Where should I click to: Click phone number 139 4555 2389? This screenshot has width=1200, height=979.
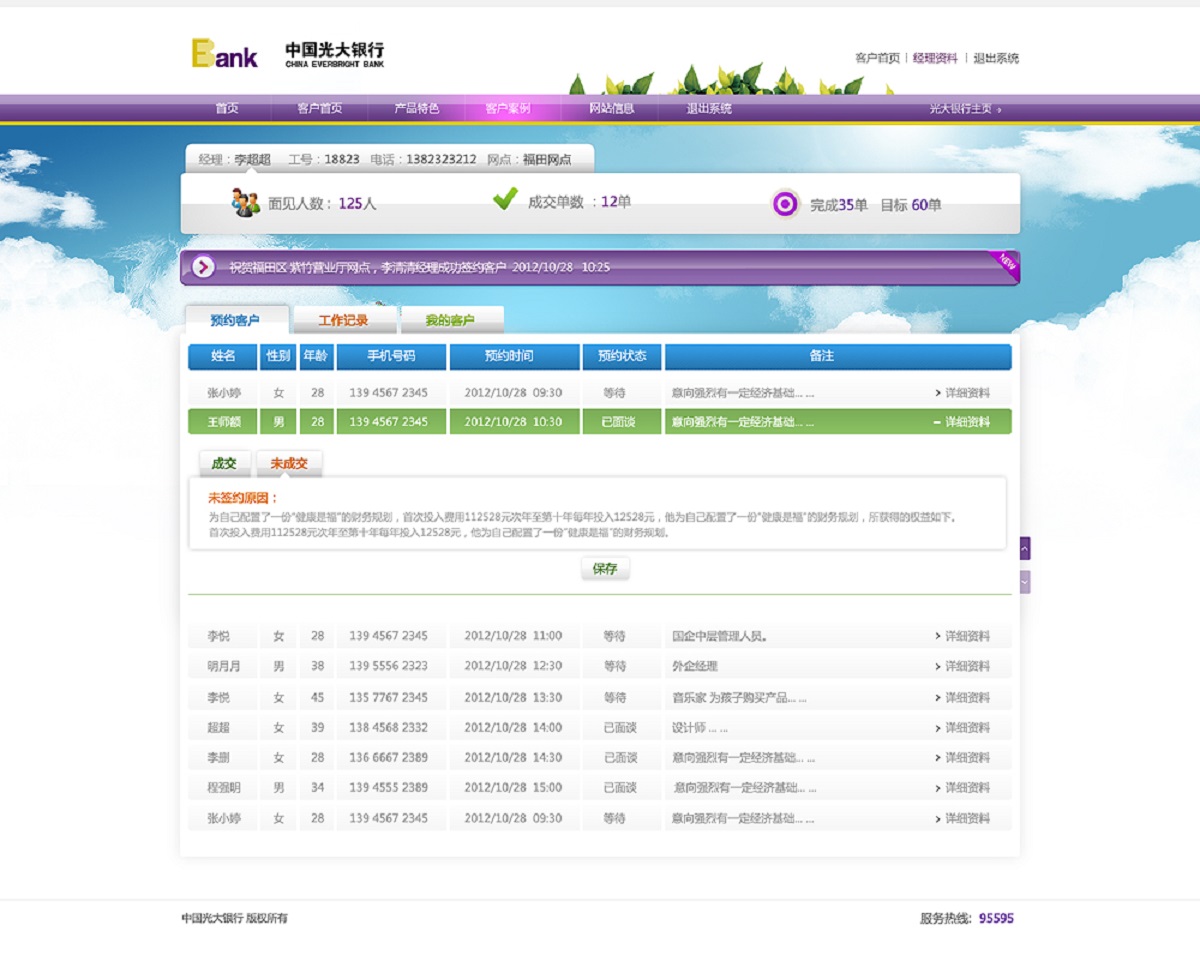[388, 788]
